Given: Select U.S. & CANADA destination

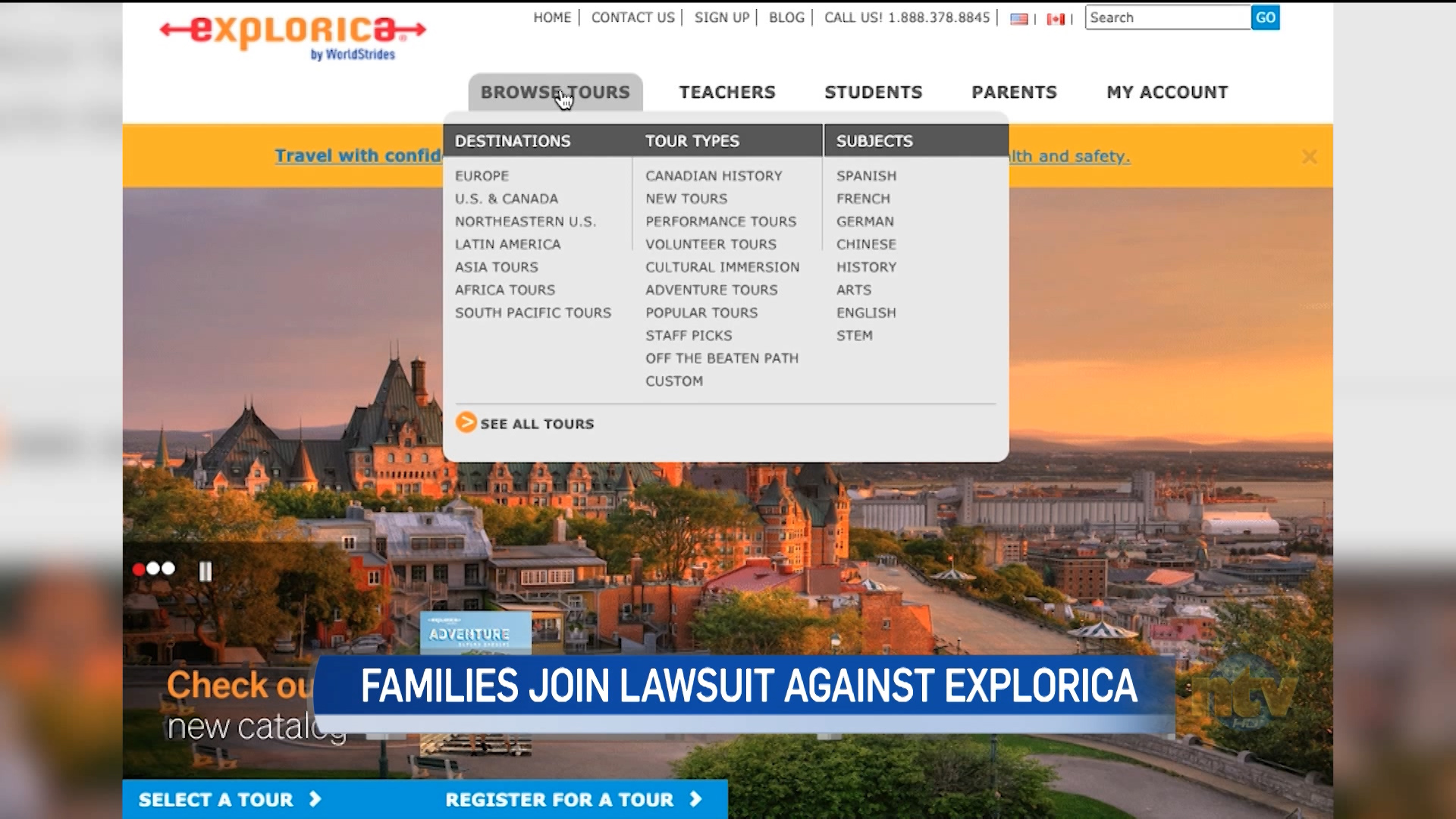Looking at the screenshot, I should click(507, 199).
